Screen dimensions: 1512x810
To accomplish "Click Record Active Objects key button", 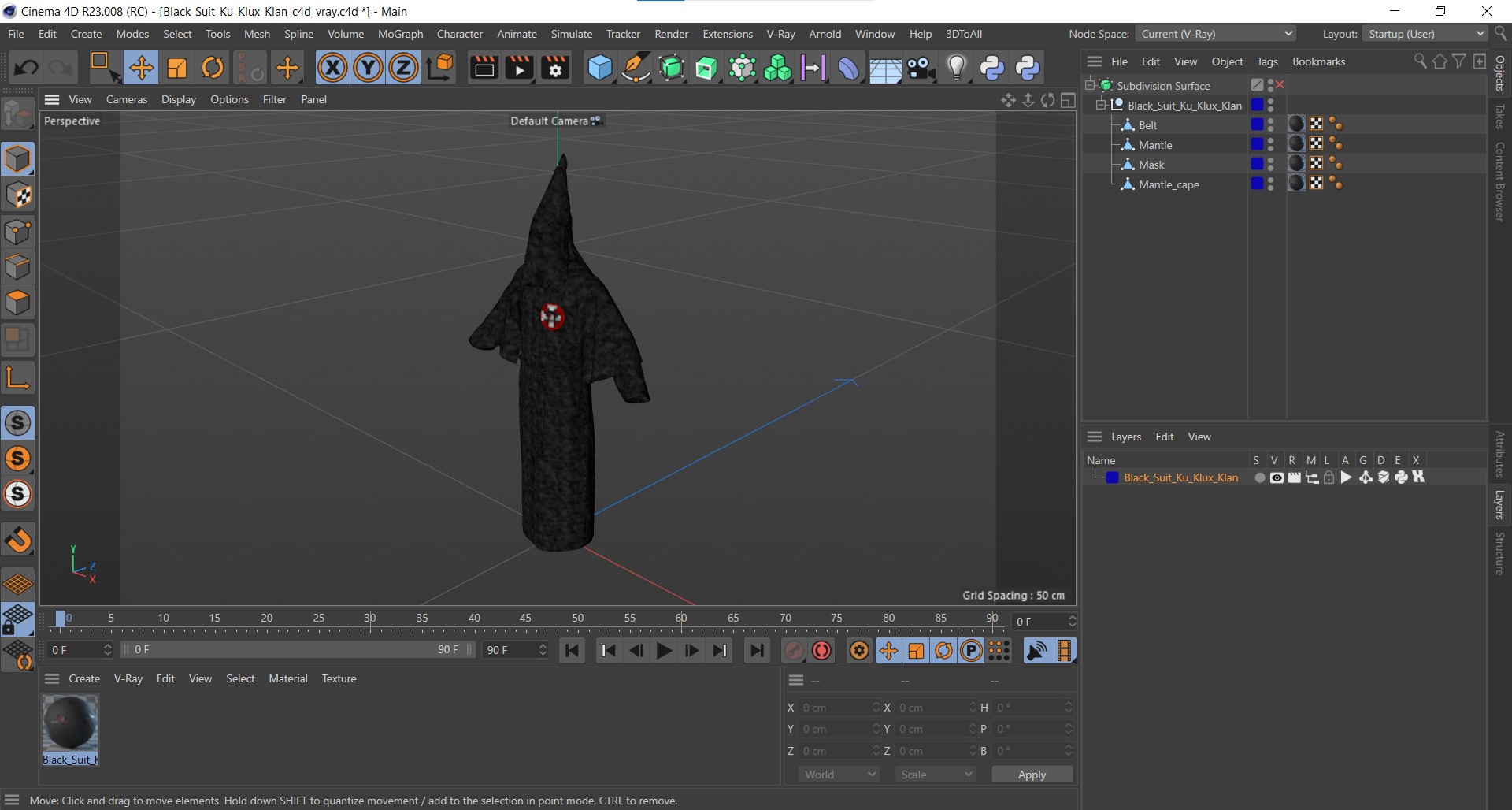I will (794, 651).
